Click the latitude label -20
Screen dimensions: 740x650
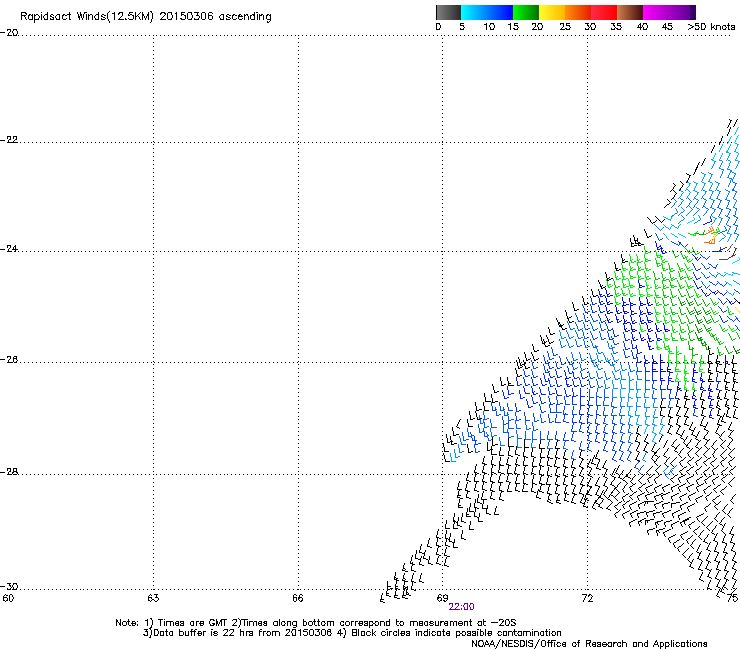tap(9, 33)
